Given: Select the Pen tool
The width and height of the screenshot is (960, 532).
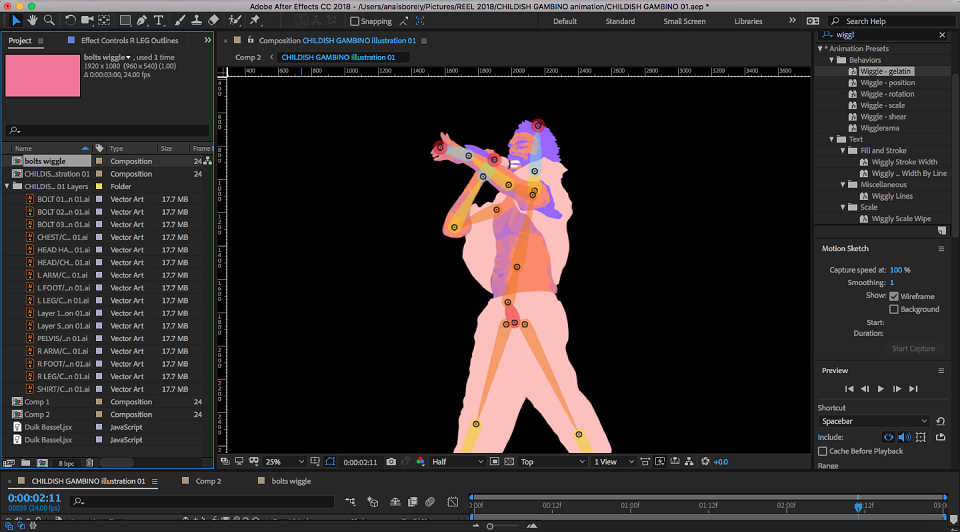Looking at the screenshot, I should pyautogui.click(x=142, y=21).
